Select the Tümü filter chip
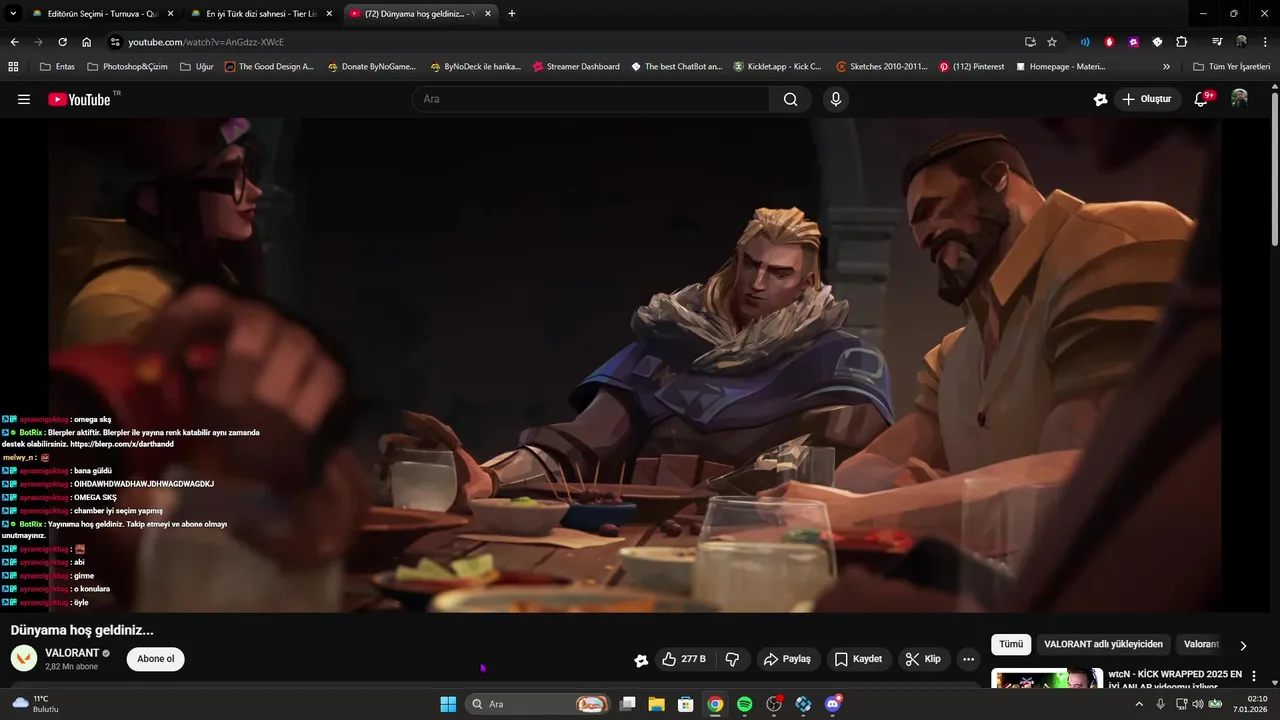The width and height of the screenshot is (1280, 720). point(1011,645)
